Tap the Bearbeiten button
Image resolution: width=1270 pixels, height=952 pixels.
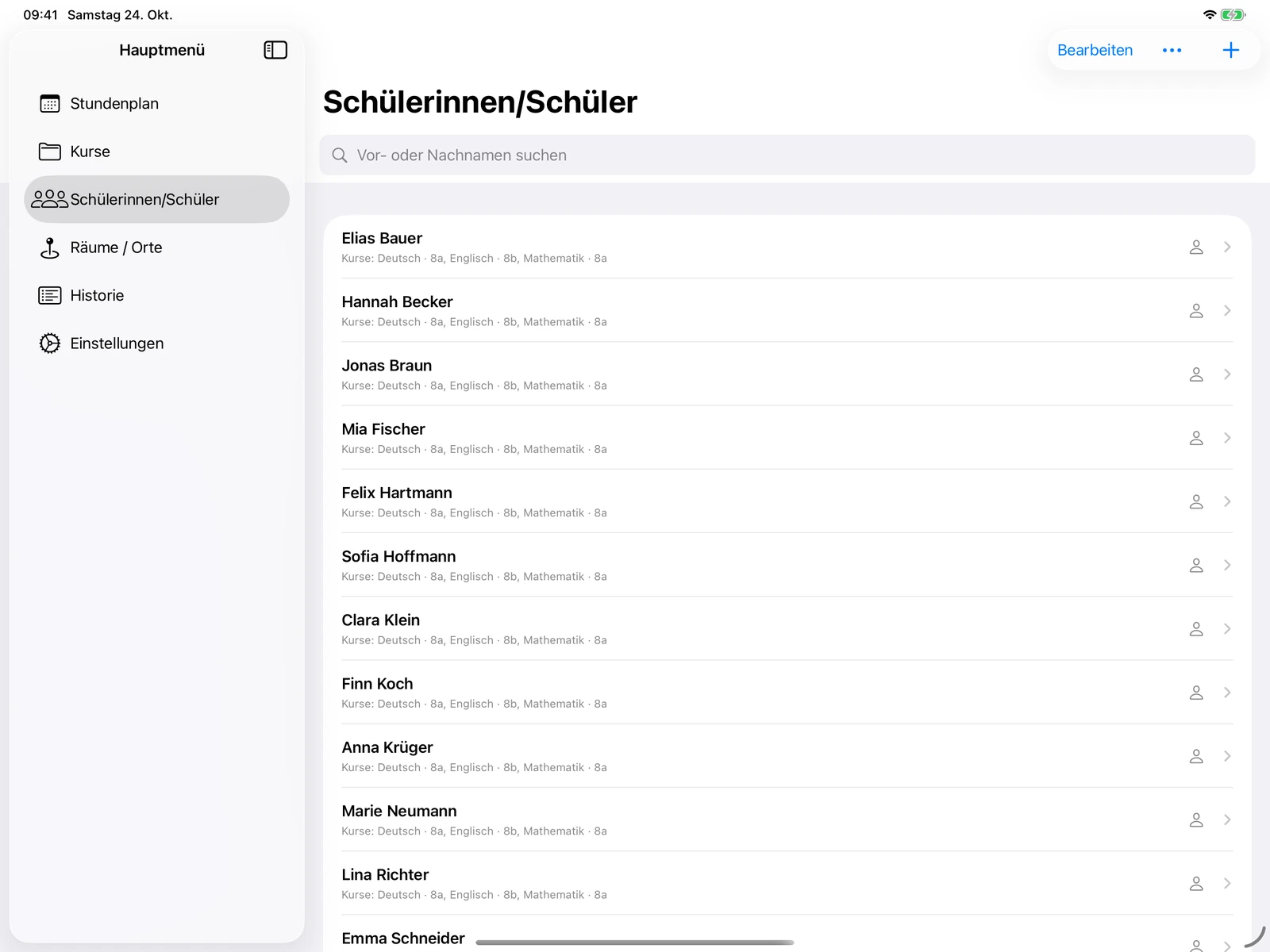(1095, 50)
